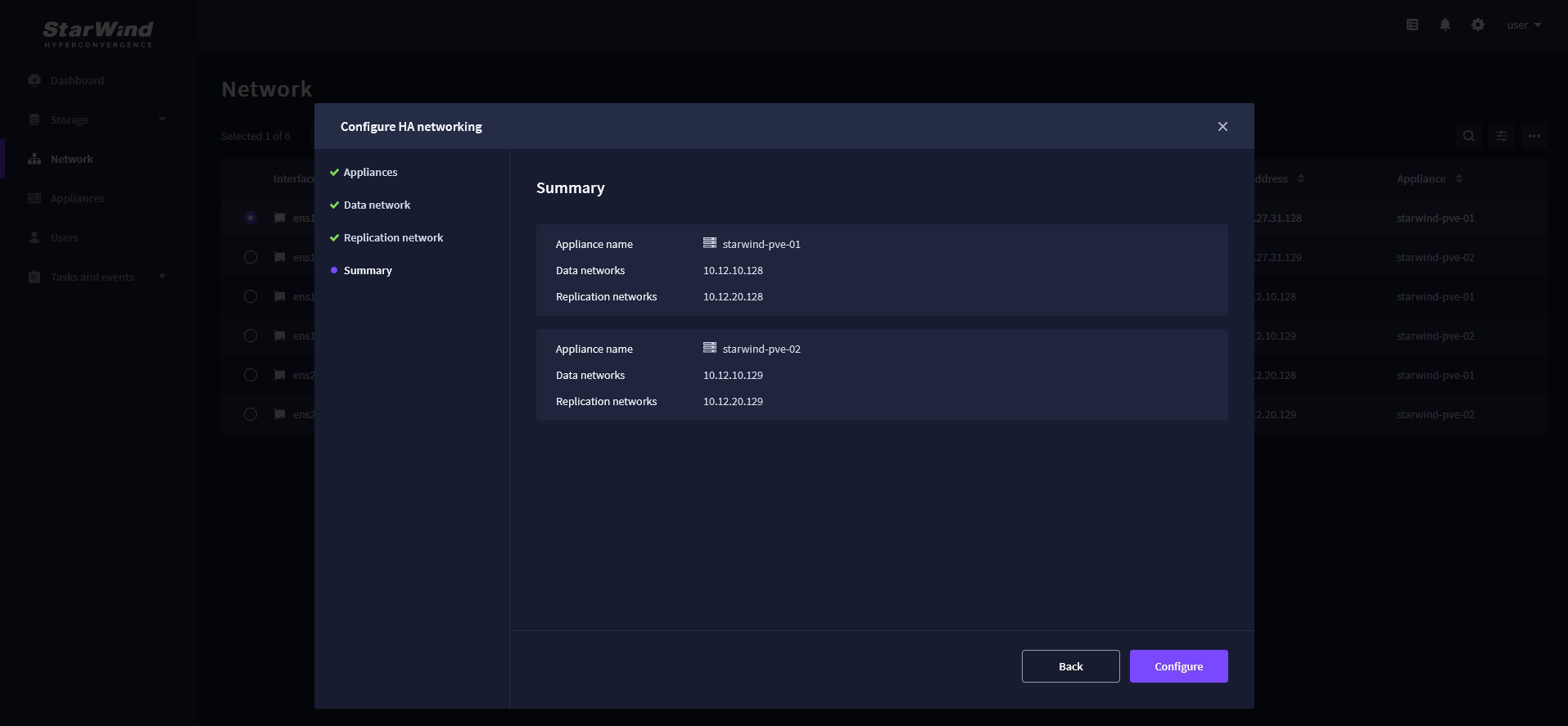
Task: Sort by the IP address column arrows
Action: (x=1301, y=178)
